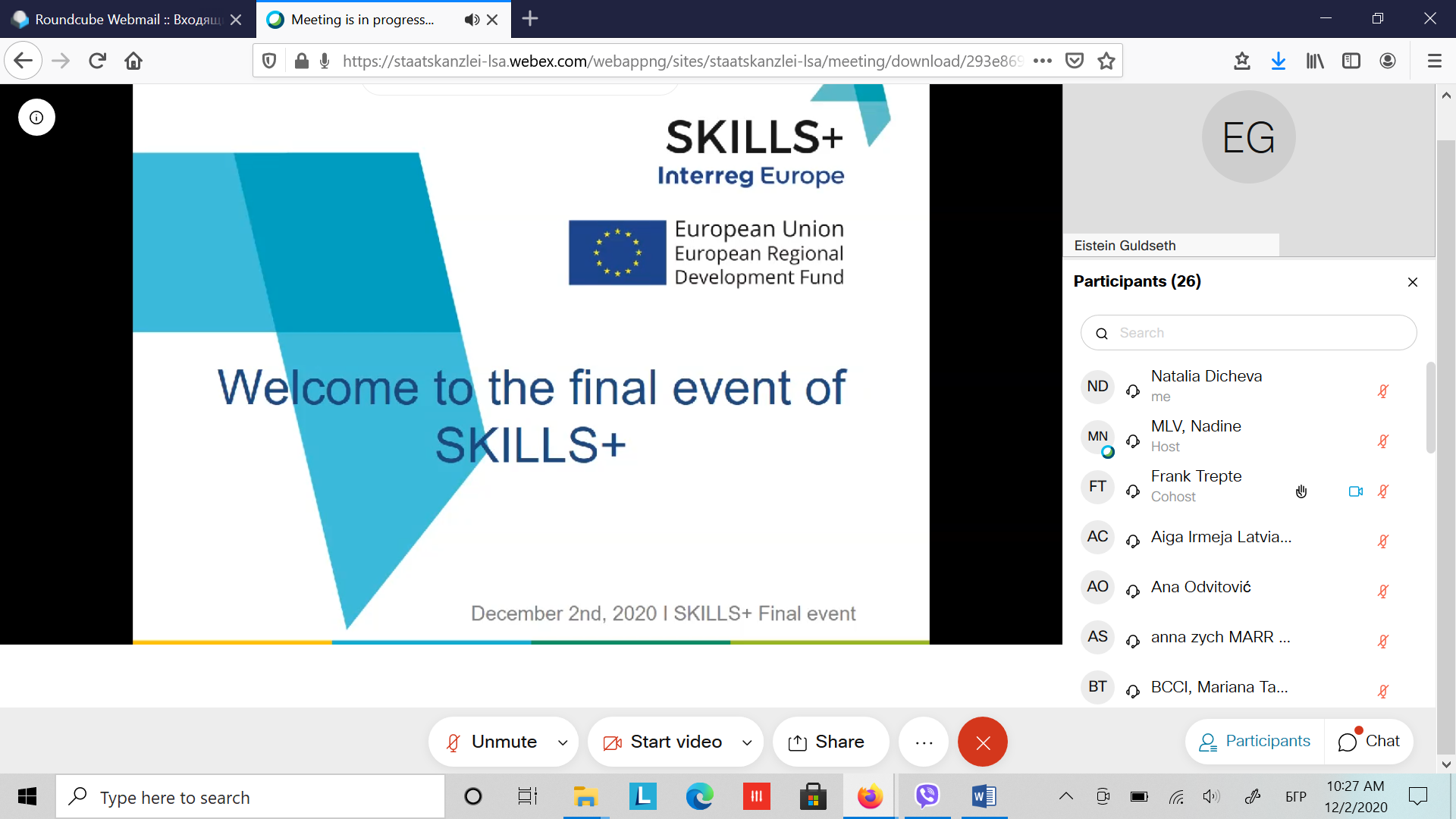The height and width of the screenshot is (819, 1456).
Task: Select the Meeting is in progress tab
Action: [x=362, y=20]
